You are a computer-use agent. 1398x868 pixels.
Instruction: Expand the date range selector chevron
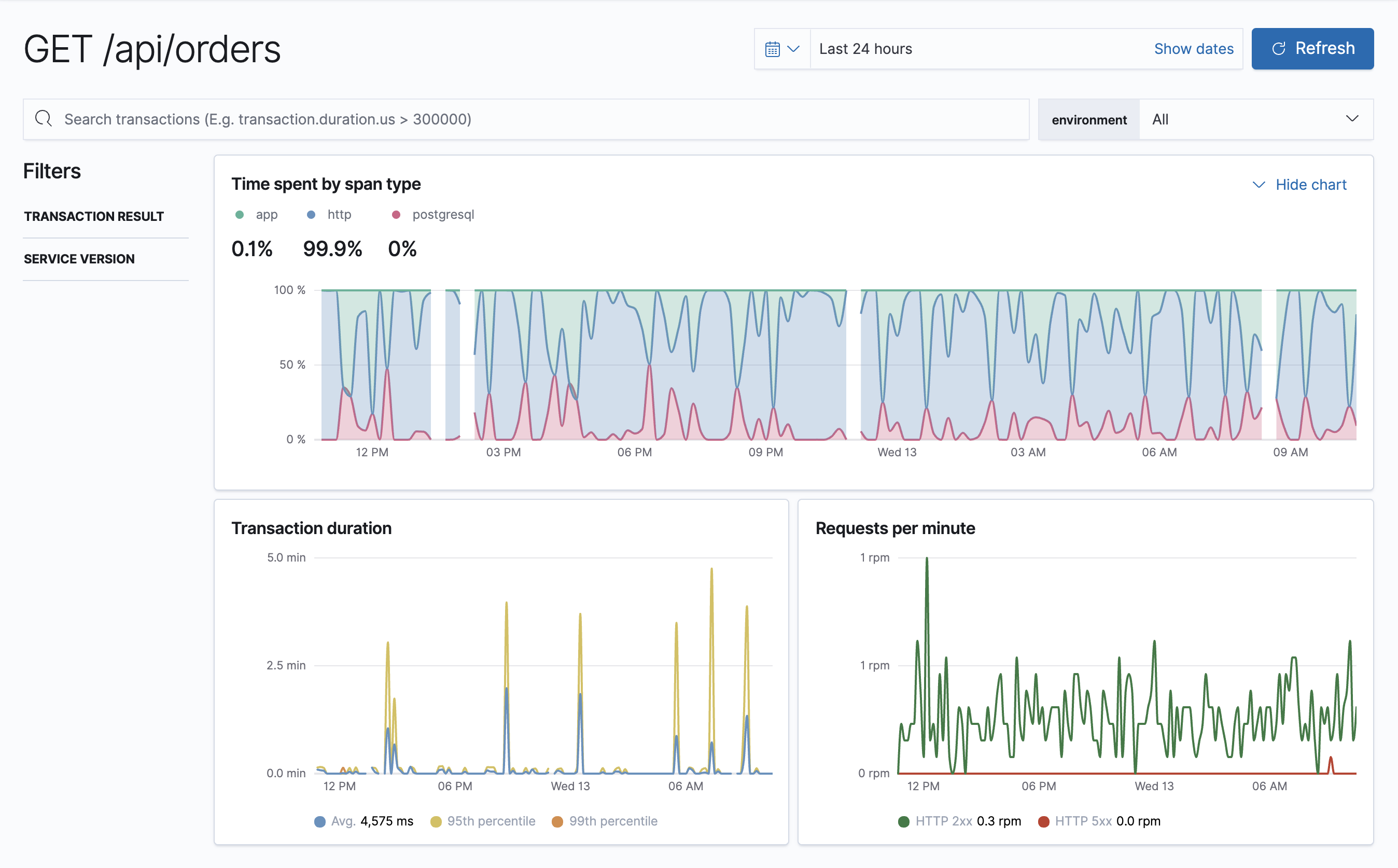(793, 48)
